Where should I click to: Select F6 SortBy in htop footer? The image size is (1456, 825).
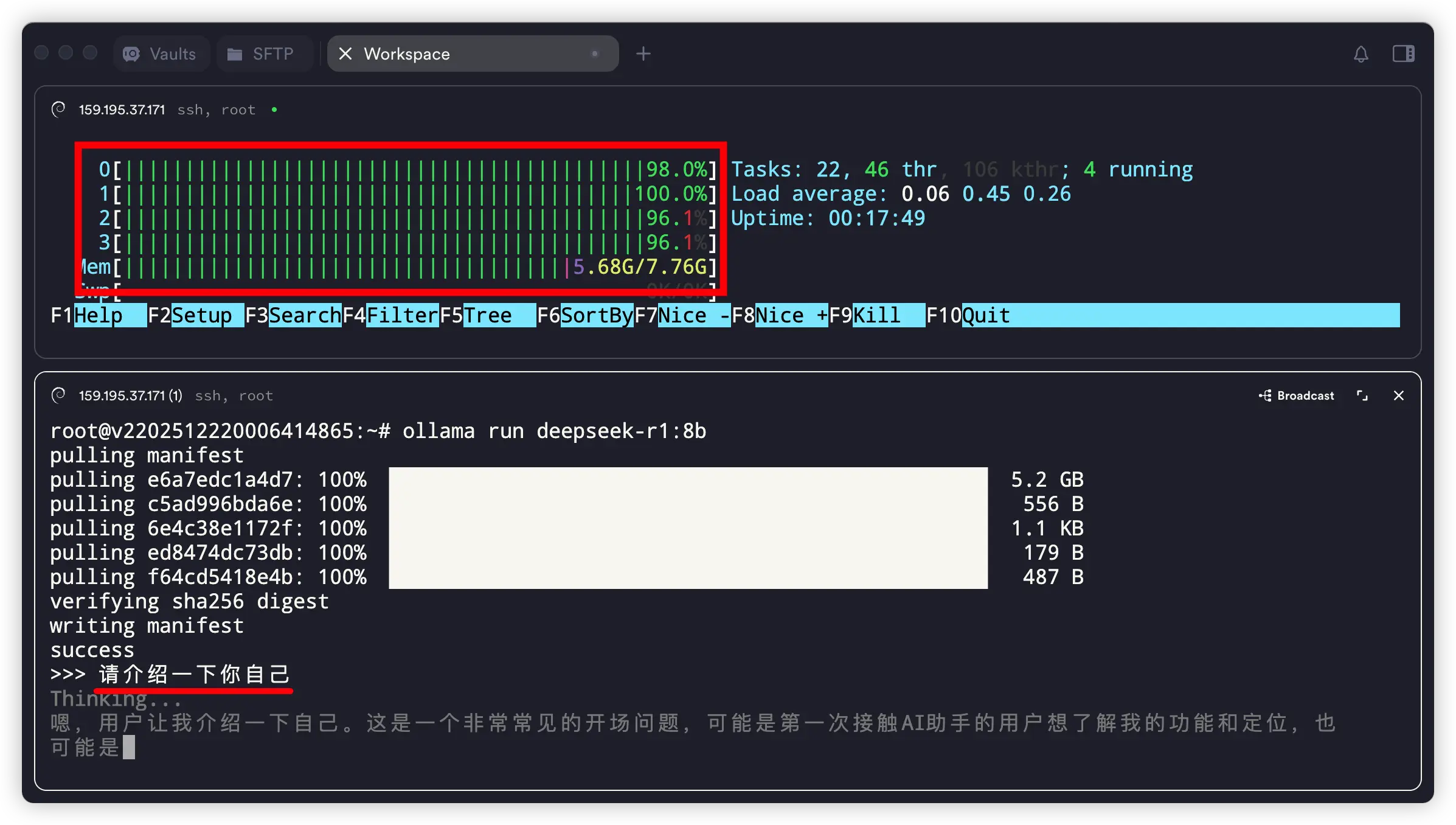click(596, 315)
